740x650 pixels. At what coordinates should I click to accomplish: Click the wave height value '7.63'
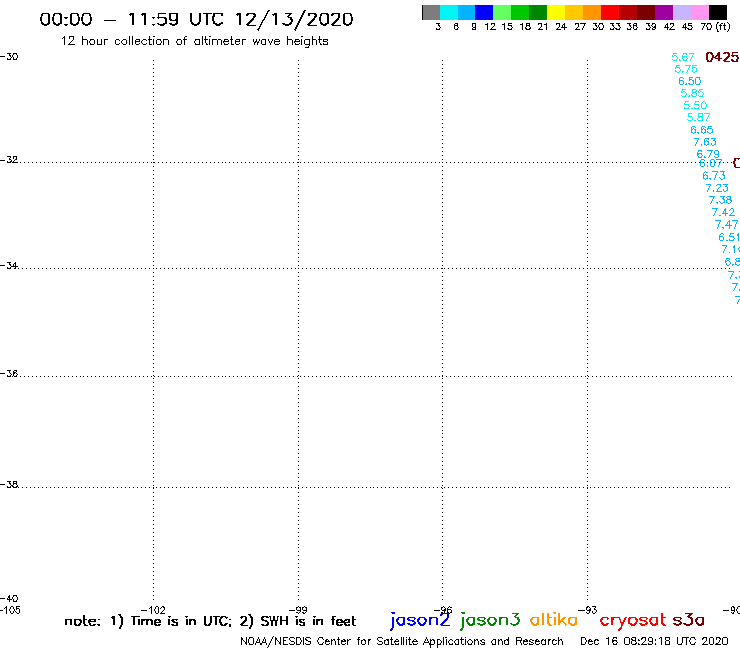tap(705, 142)
